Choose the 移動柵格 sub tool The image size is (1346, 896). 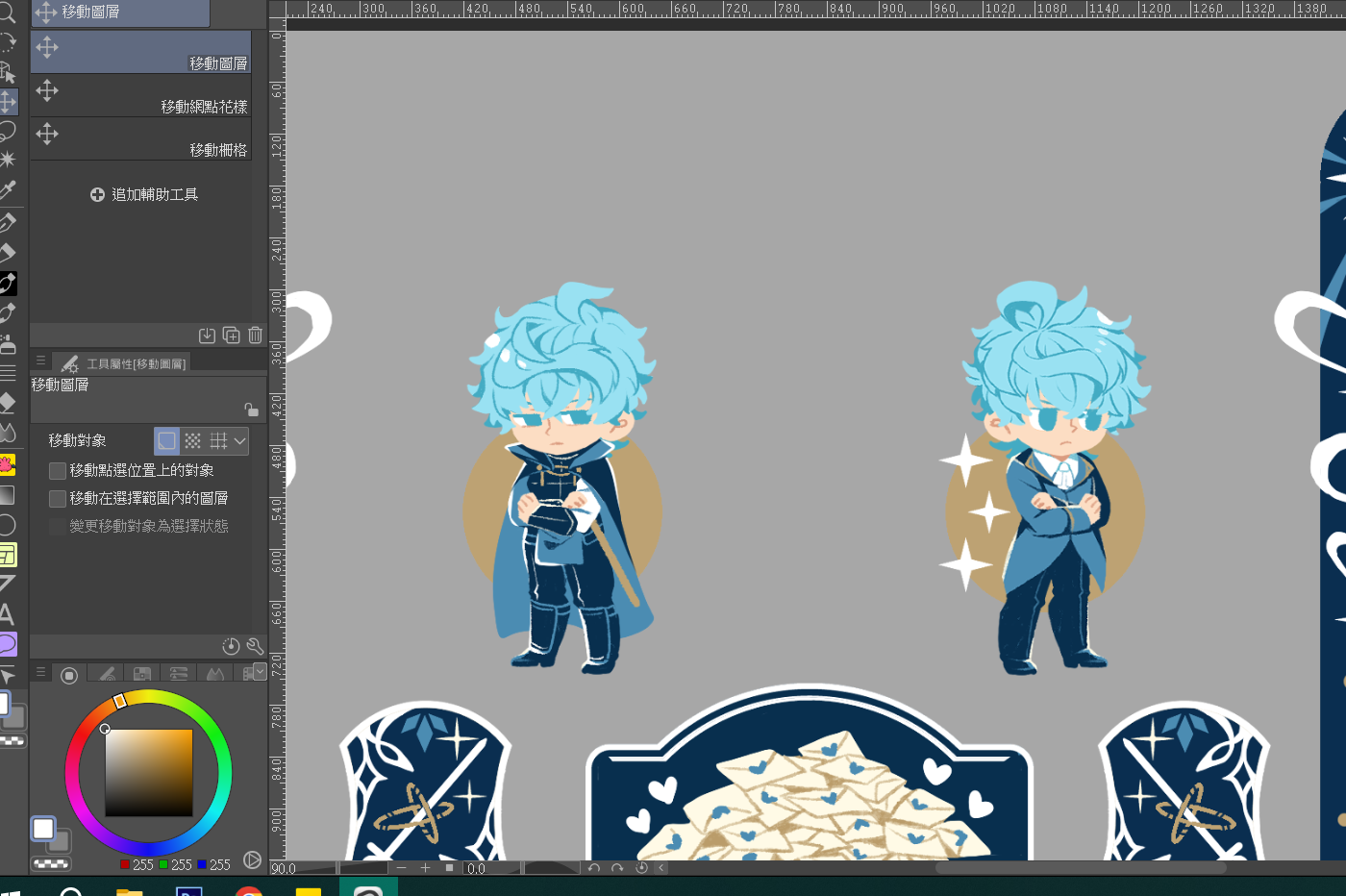tap(140, 139)
